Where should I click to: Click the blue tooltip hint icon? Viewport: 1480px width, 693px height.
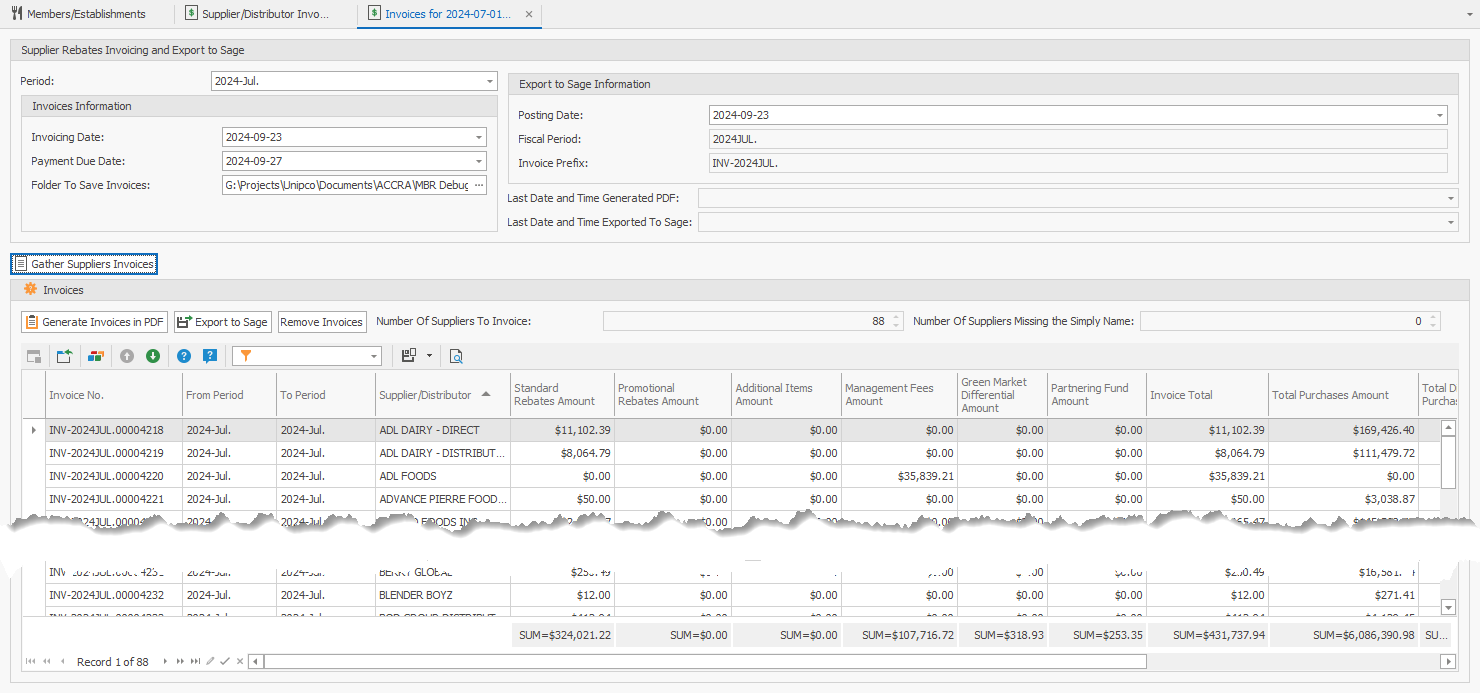tap(208, 356)
